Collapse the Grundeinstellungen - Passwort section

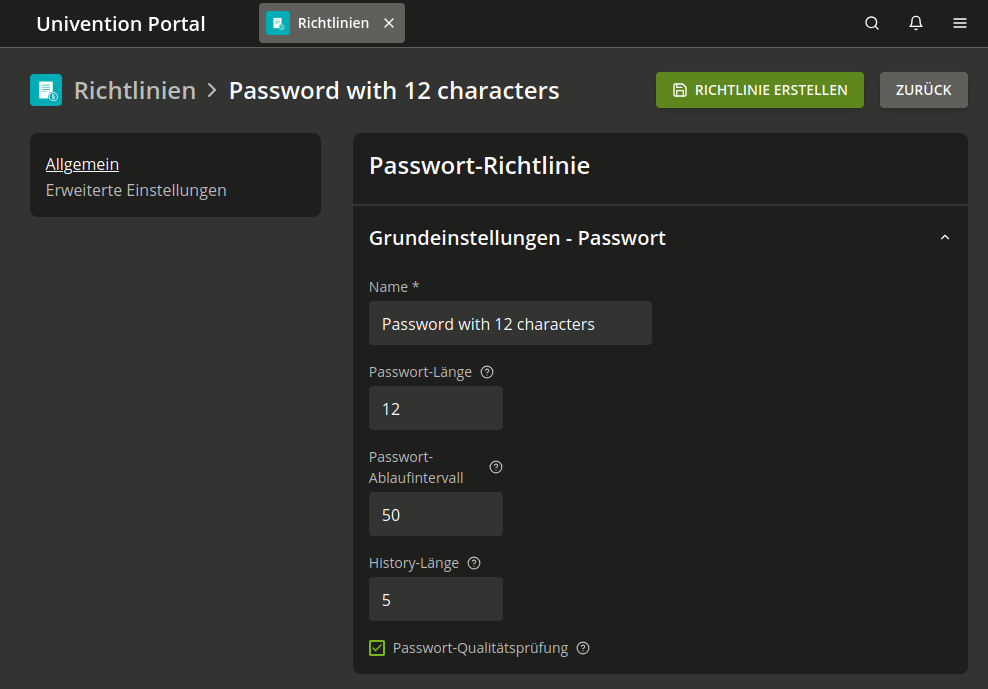tap(945, 238)
